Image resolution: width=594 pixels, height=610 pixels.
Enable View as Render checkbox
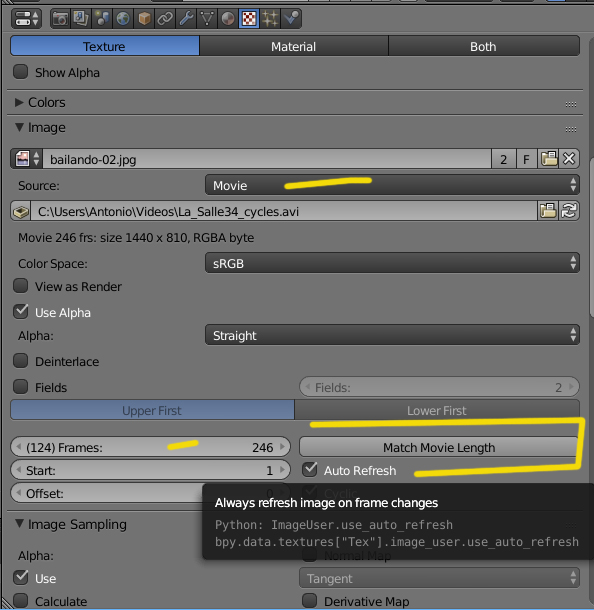pyautogui.click(x=21, y=286)
